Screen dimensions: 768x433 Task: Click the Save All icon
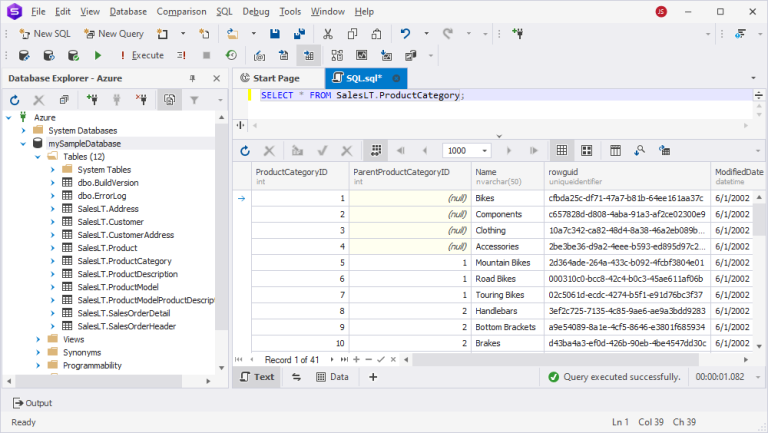coord(299,34)
